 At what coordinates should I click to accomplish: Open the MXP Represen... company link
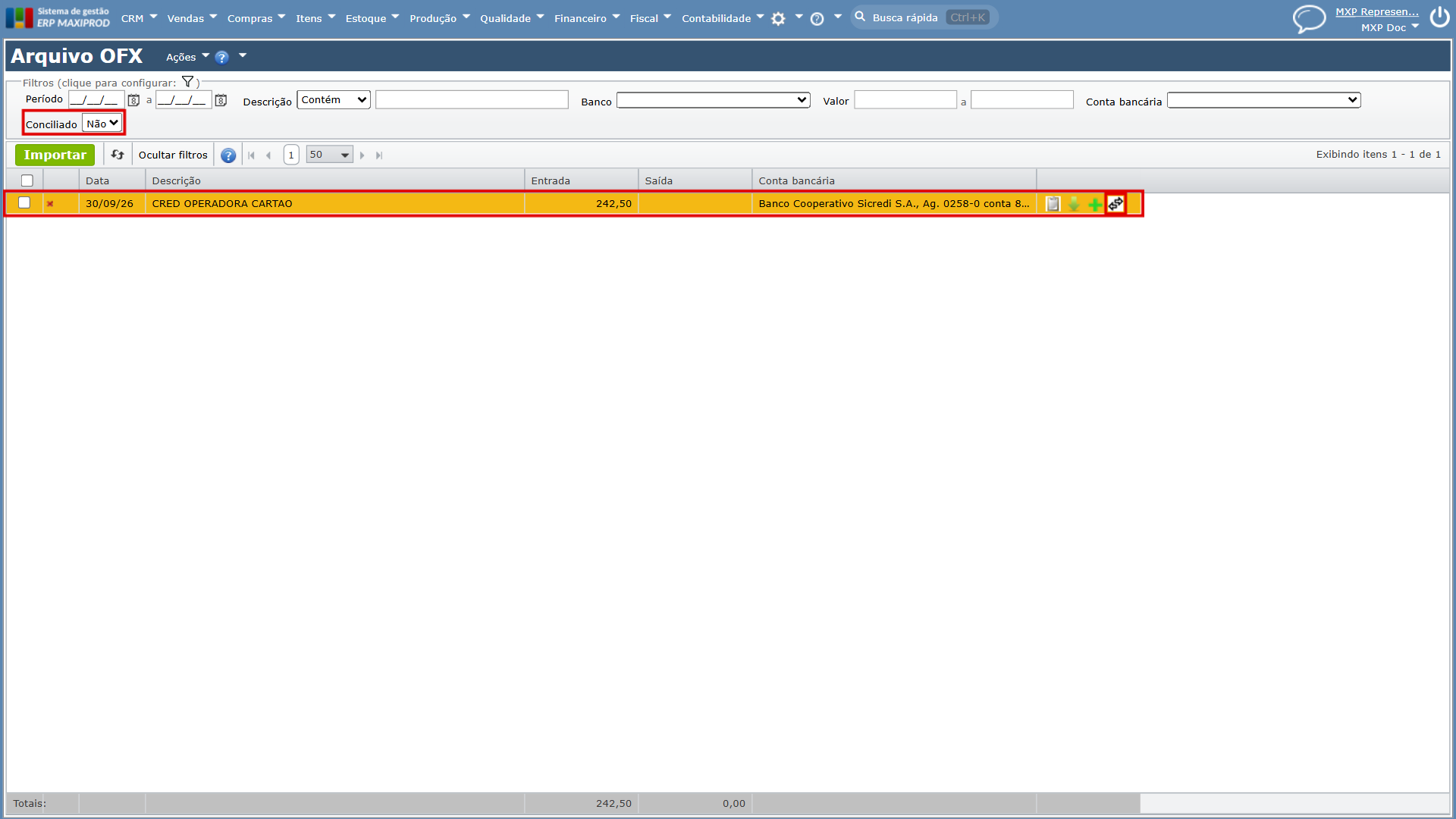click(1376, 11)
